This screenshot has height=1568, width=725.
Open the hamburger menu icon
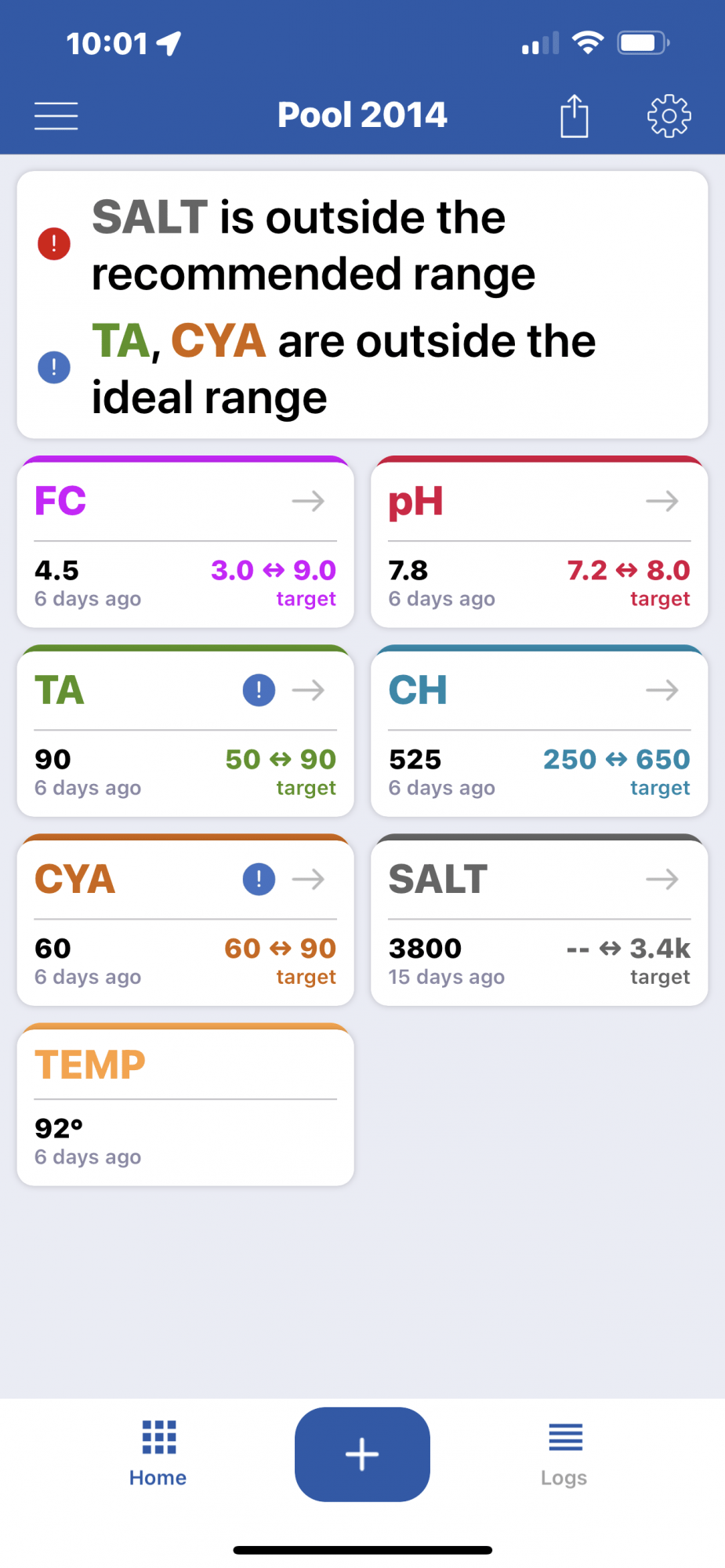point(56,116)
